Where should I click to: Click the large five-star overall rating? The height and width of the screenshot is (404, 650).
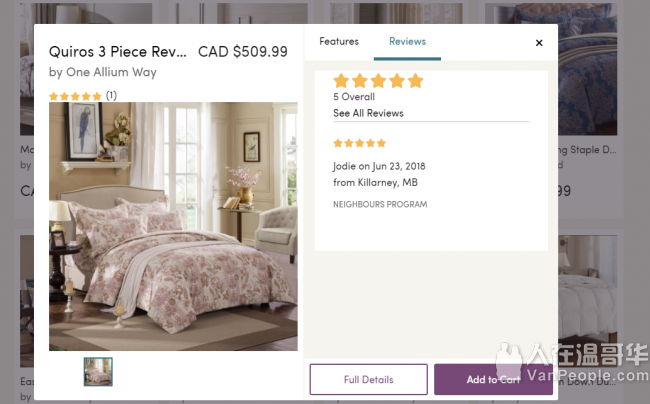tap(378, 81)
